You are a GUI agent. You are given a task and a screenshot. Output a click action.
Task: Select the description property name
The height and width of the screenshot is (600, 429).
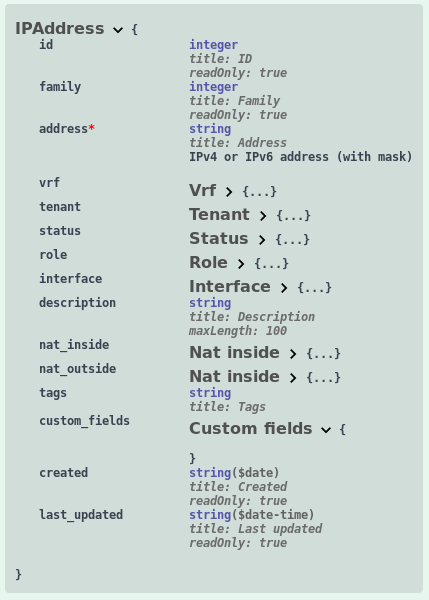pos(78,303)
